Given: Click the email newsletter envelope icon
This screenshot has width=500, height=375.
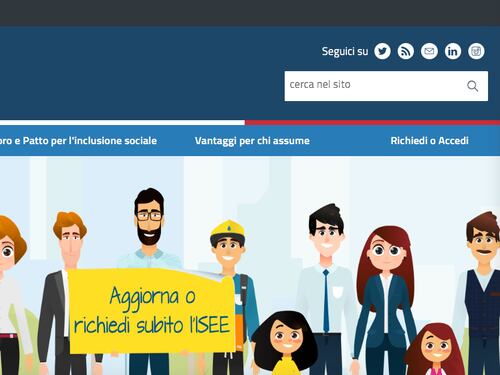Looking at the screenshot, I should pyautogui.click(x=429, y=51).
